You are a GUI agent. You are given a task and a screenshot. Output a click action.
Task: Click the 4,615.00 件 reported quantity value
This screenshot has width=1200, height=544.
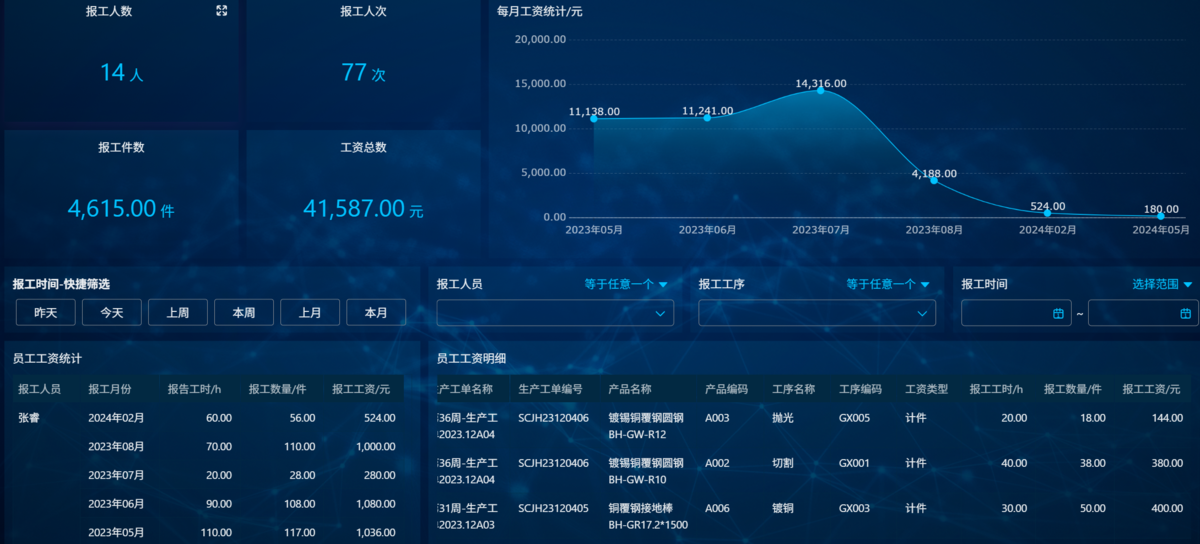click(x=121, y=209)
